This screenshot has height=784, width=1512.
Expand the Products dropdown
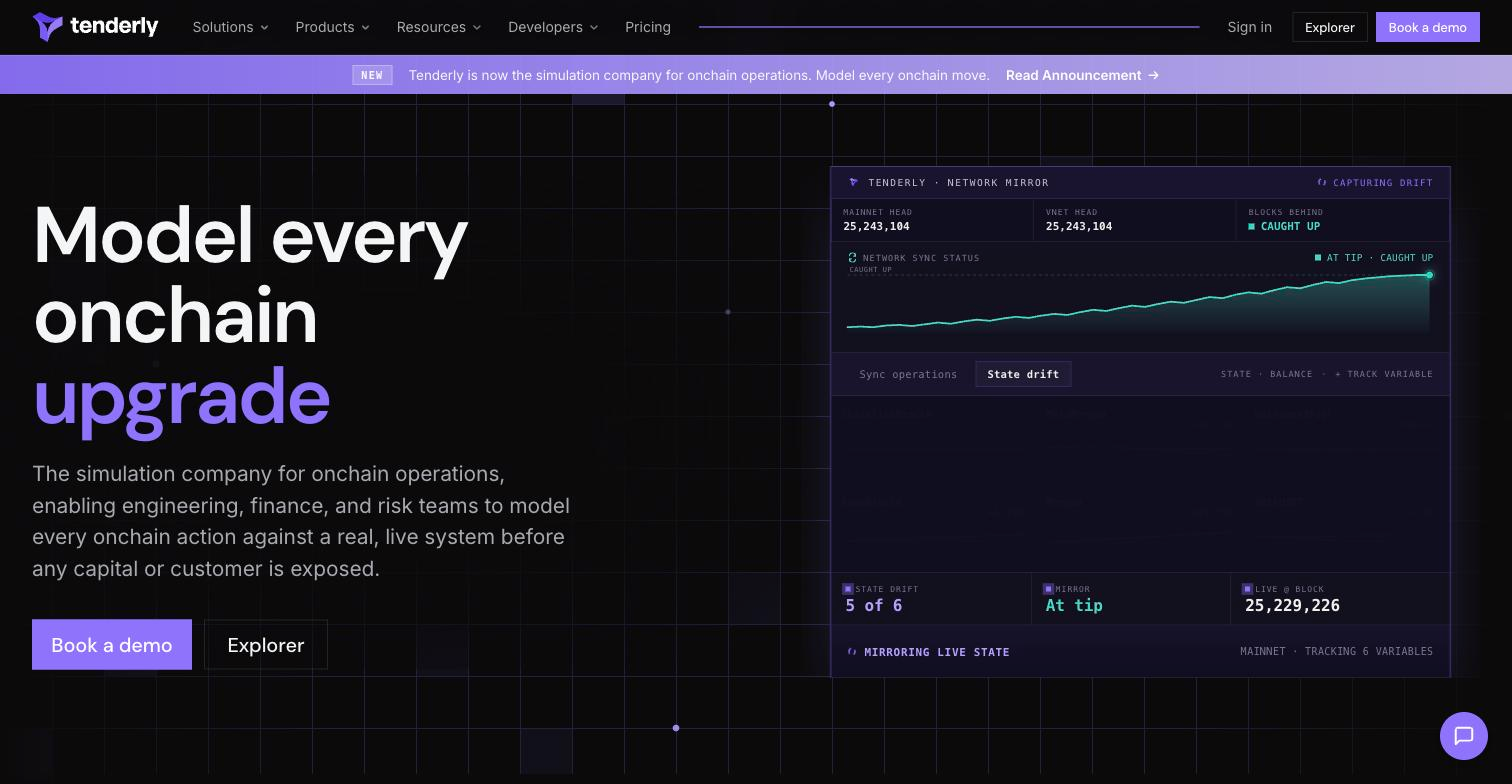click(x=332, y=27)
